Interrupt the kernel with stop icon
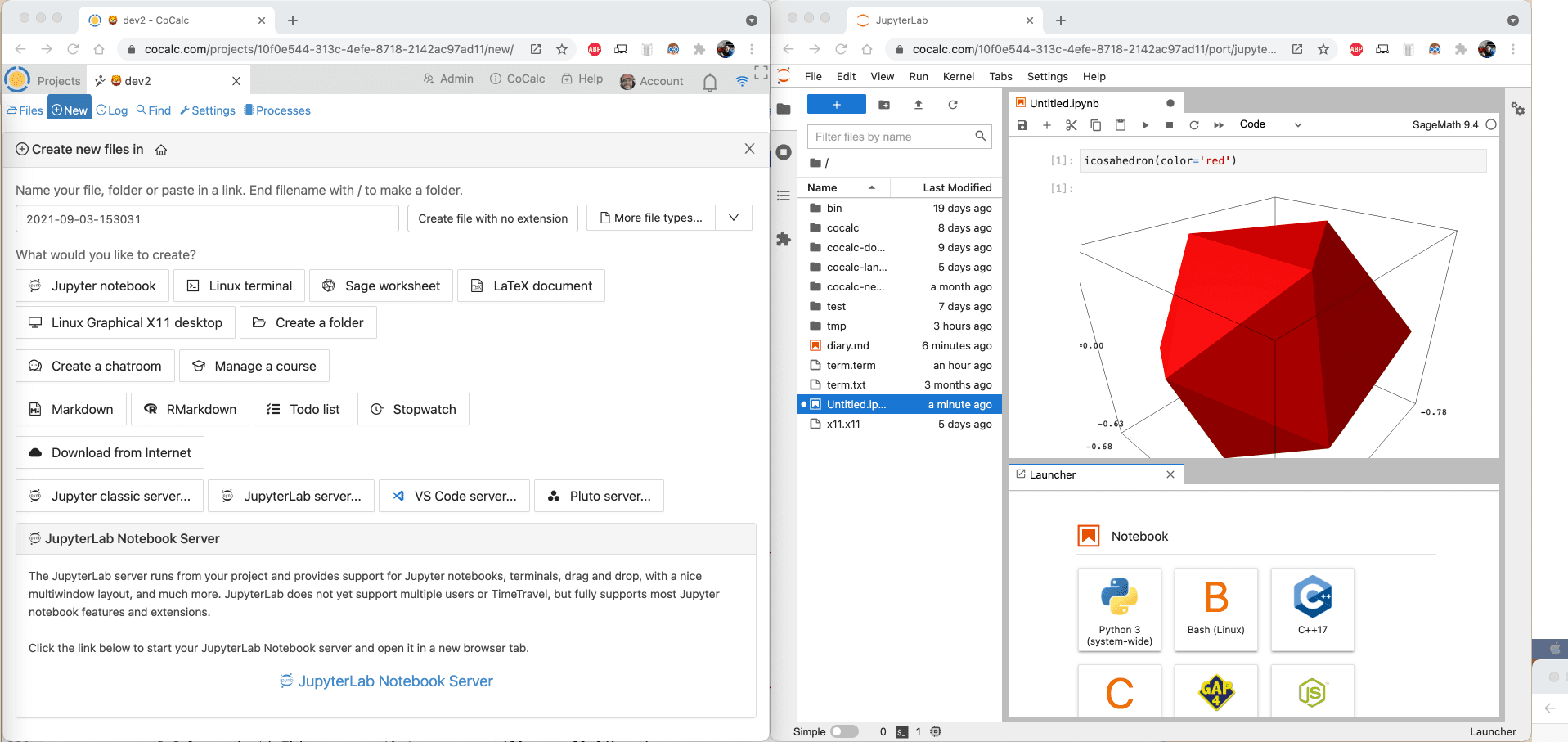The image size is (1568, 742). point(1170,125)
